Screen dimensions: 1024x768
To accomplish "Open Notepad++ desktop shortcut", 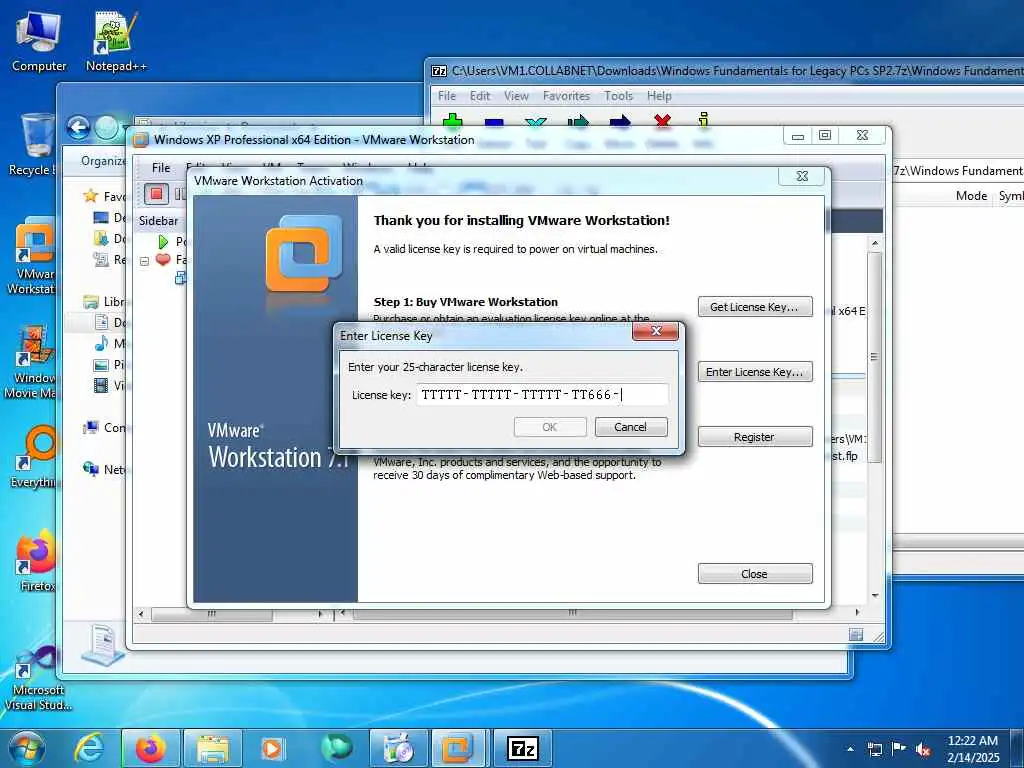I will pyautogui.click(x=116, y=42).
